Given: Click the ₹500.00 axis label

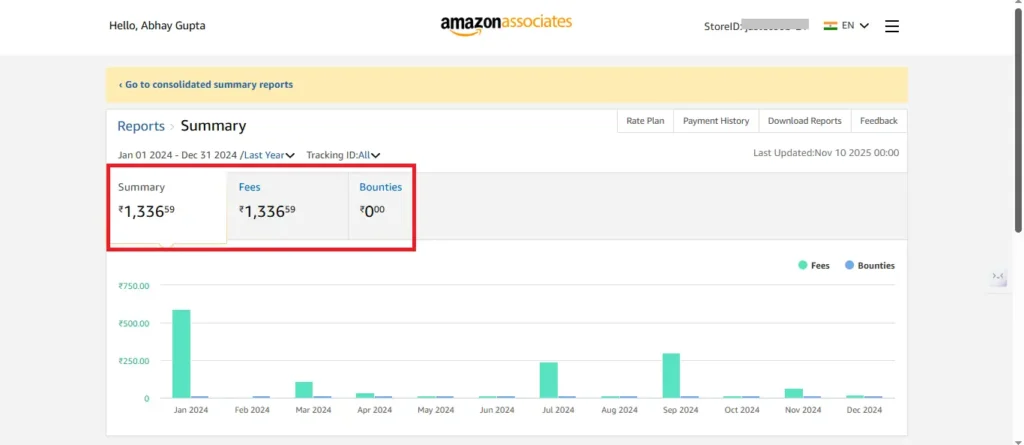Looking at the screenshot, I should 134,323.
